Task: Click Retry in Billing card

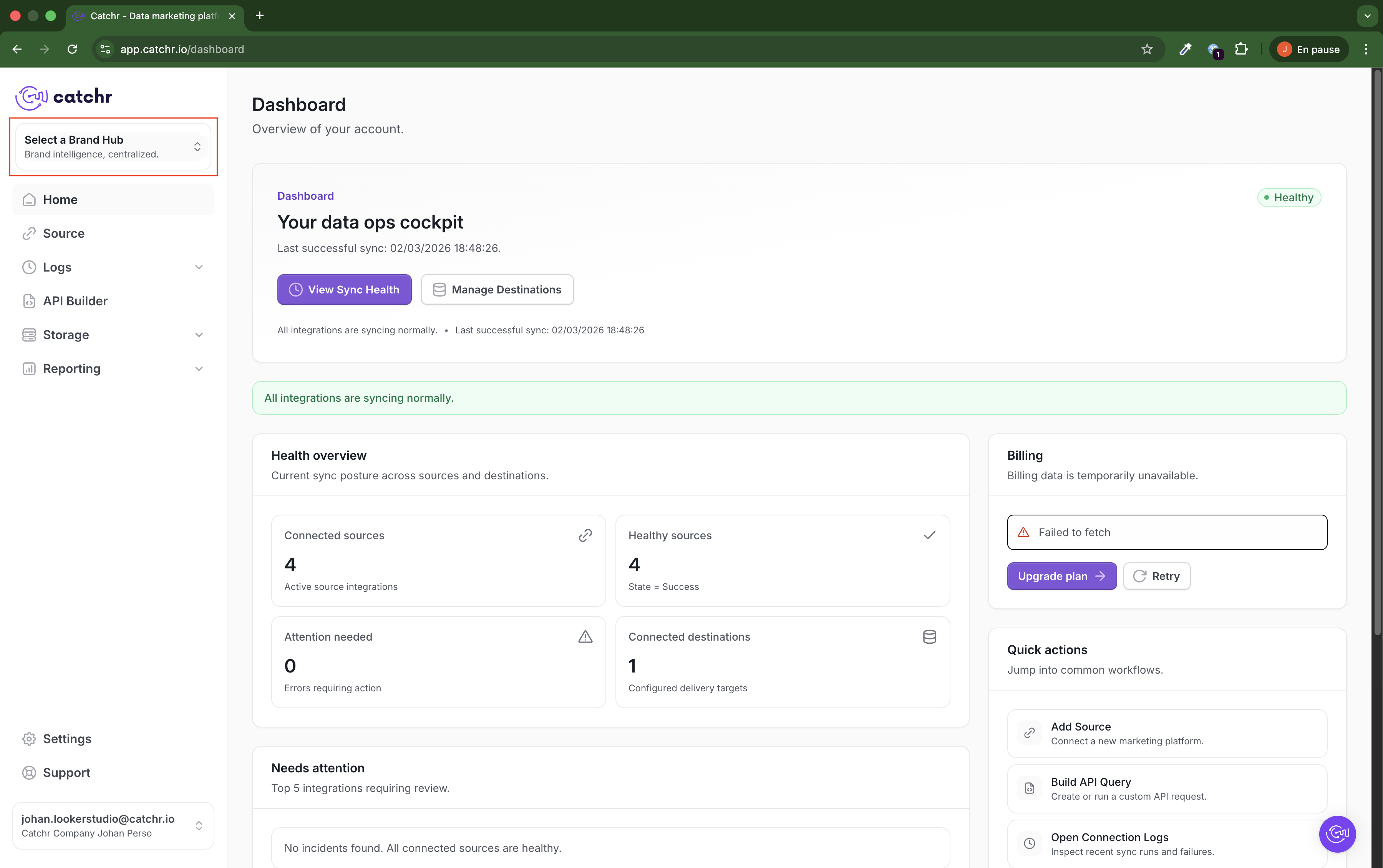Action: (x=1156, y=576)
